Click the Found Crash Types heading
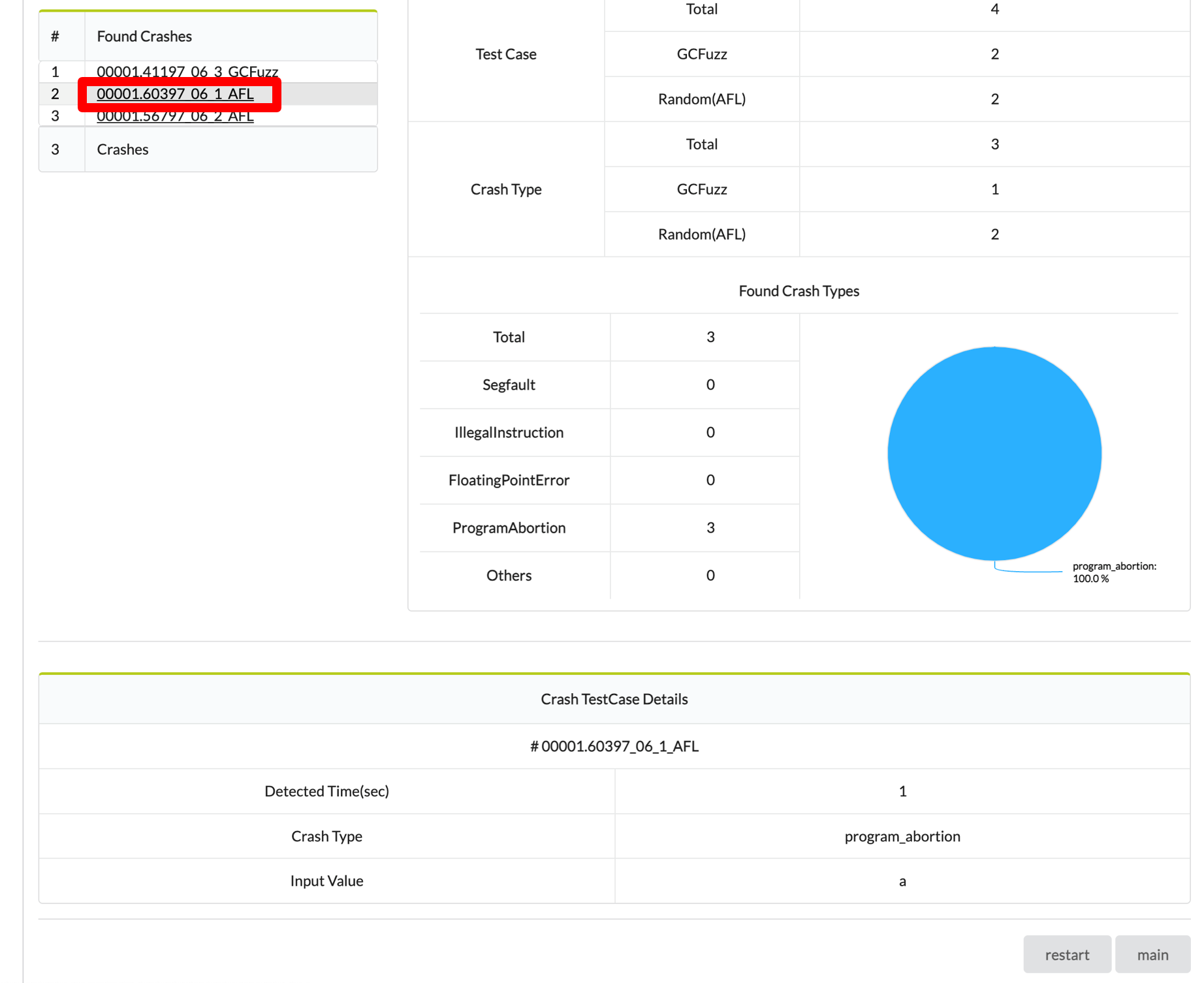The width and height of the screenshot is (1204, 983). [799, 291]
